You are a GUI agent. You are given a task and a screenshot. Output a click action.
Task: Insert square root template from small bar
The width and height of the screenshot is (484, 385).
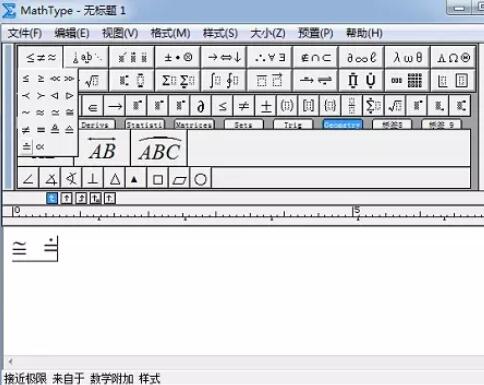tap(395, 106)
